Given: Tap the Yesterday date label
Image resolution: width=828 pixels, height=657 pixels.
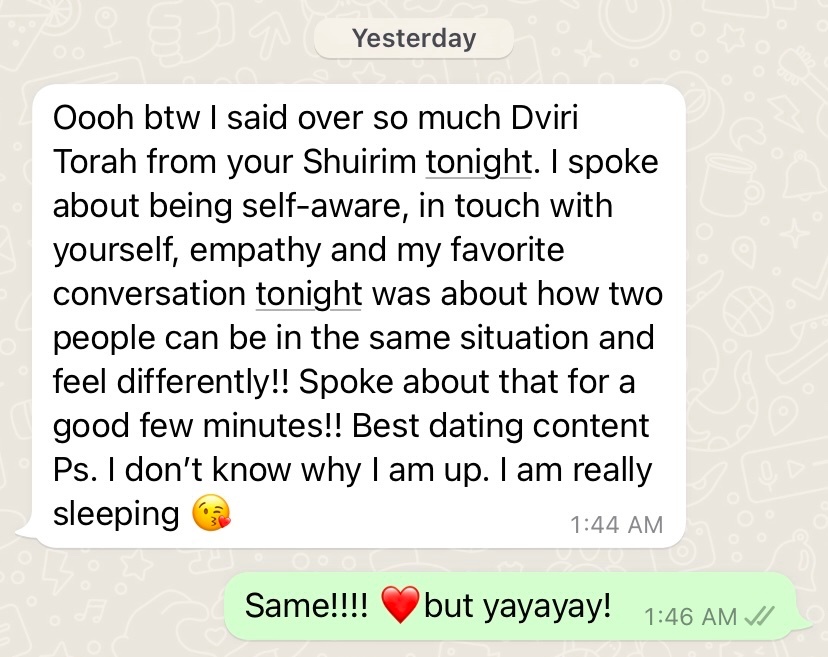Looking at the screenshot, I should point(414,38).
